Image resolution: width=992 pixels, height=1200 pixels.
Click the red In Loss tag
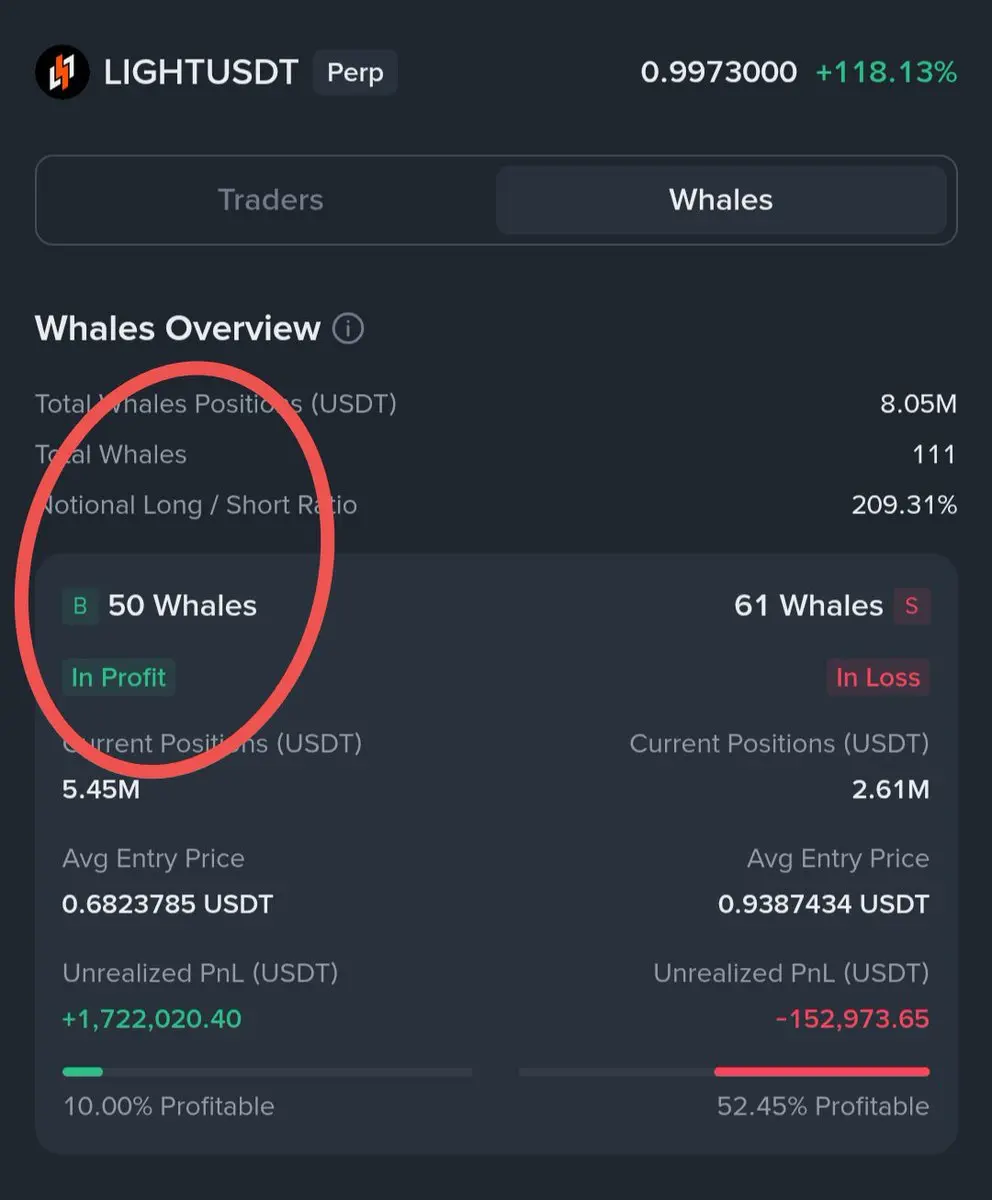point(877,677)
